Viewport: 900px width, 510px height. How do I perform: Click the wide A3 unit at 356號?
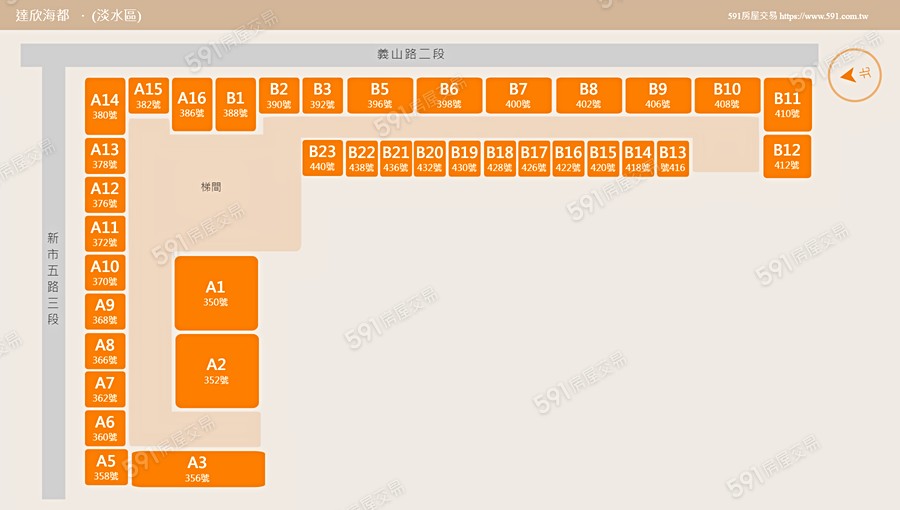point(198,469)
